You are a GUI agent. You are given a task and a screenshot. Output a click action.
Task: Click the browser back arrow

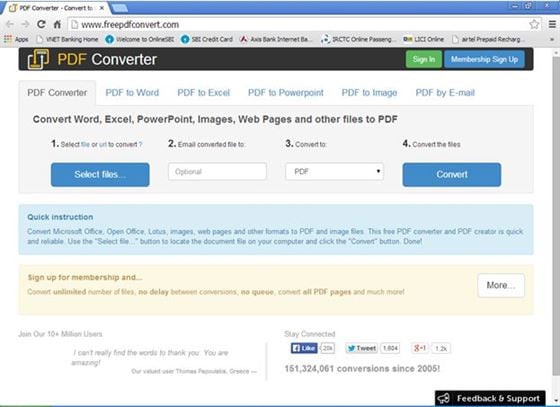pos(10,24)
